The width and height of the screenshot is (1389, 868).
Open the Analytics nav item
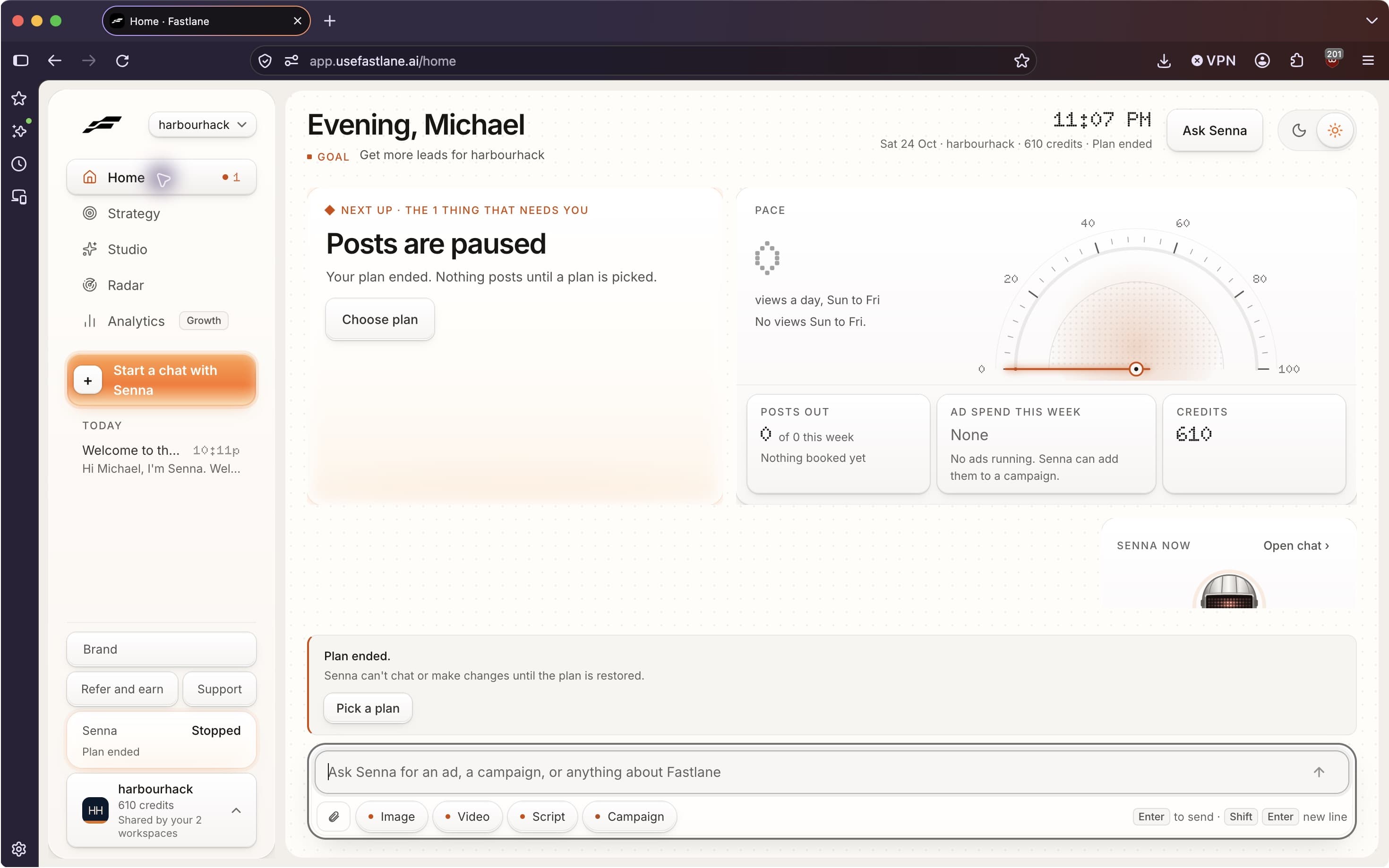point(162,321)
